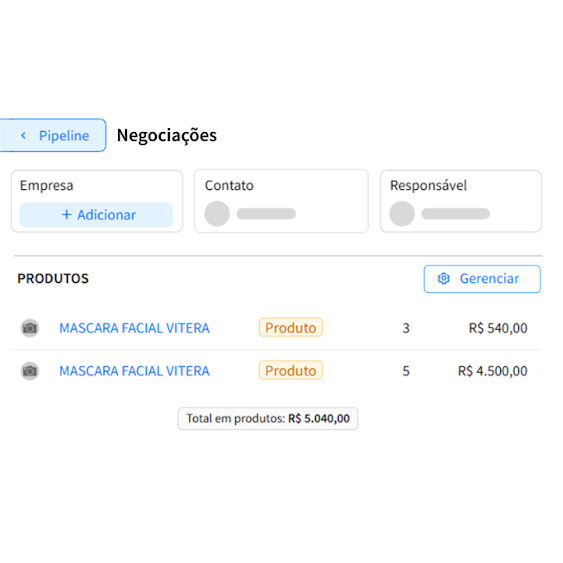
Task: Click camera thumbnail of first product row
Action: [30, 328]
